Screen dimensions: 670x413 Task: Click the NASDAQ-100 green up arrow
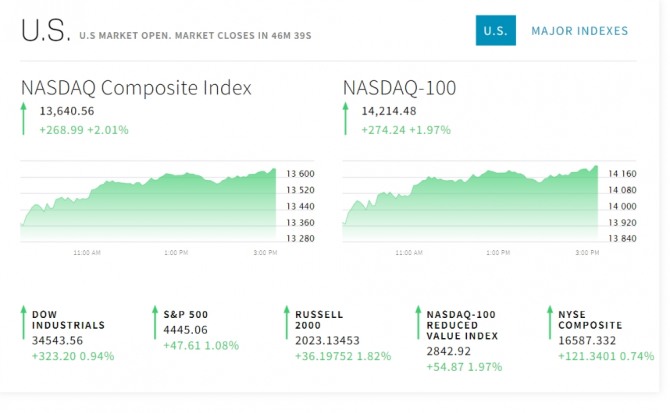pos(347,120)
